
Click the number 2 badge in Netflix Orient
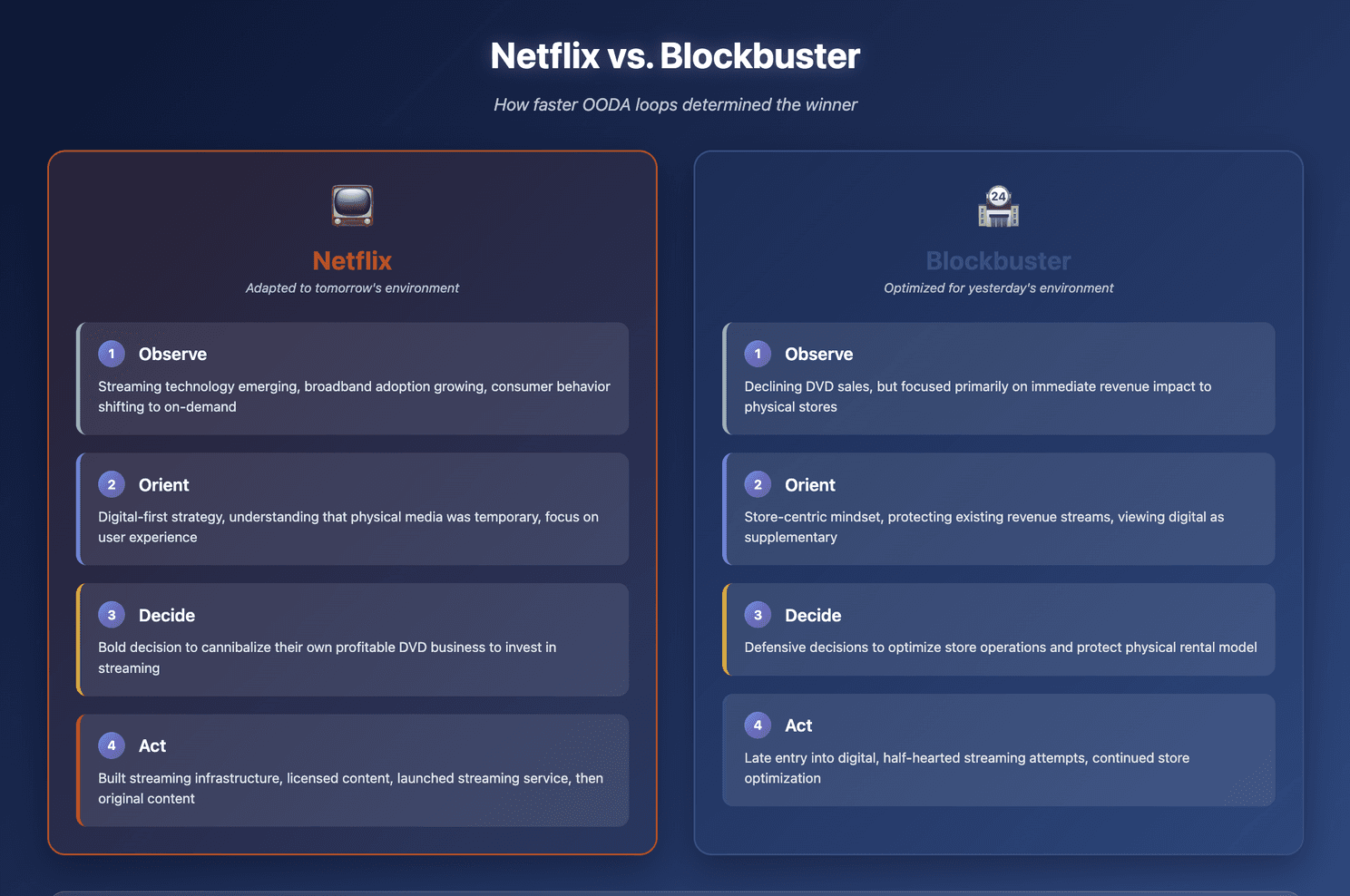(x=112, y=484)
